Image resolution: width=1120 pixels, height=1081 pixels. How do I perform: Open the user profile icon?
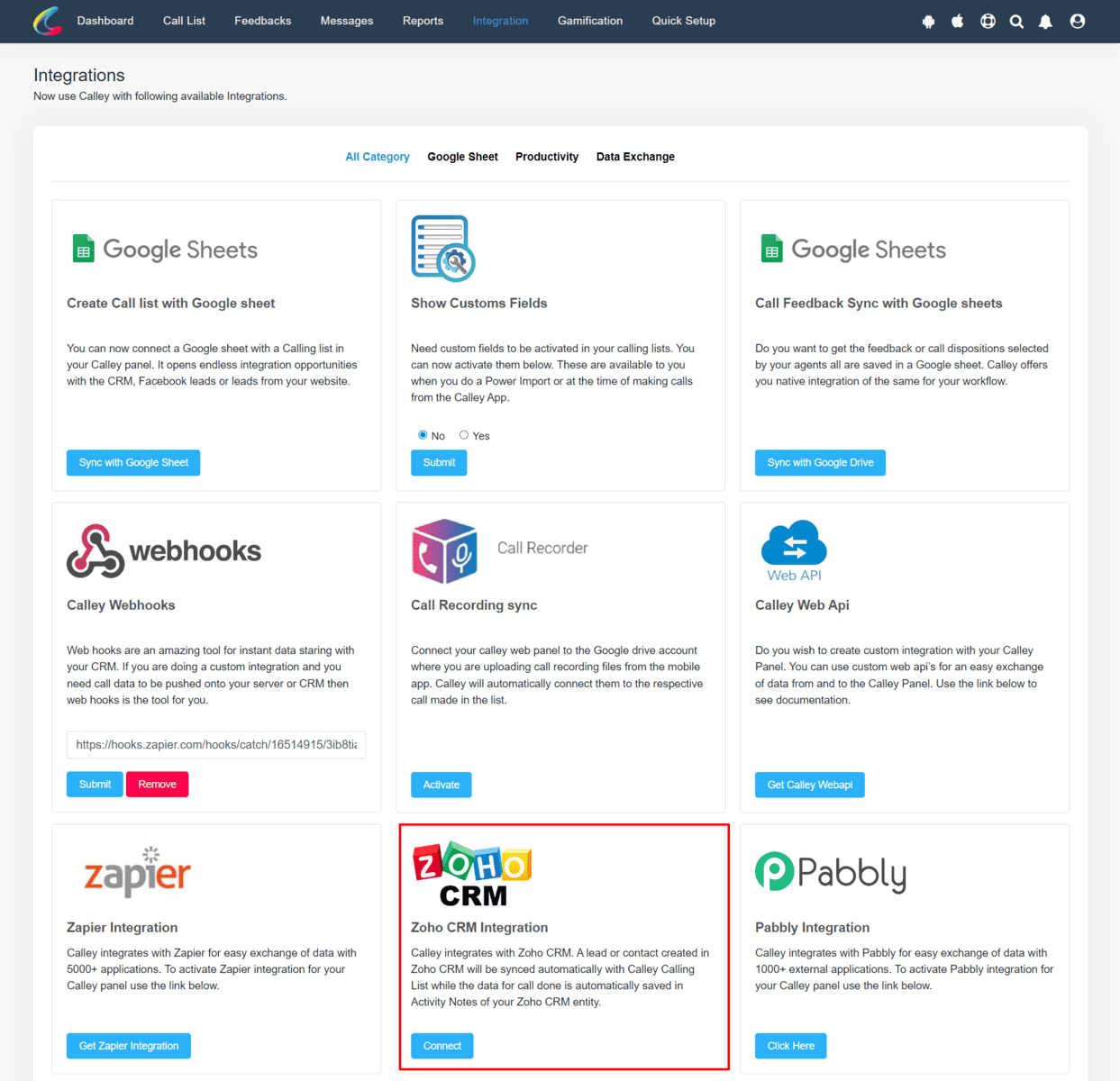(1078, 21)
